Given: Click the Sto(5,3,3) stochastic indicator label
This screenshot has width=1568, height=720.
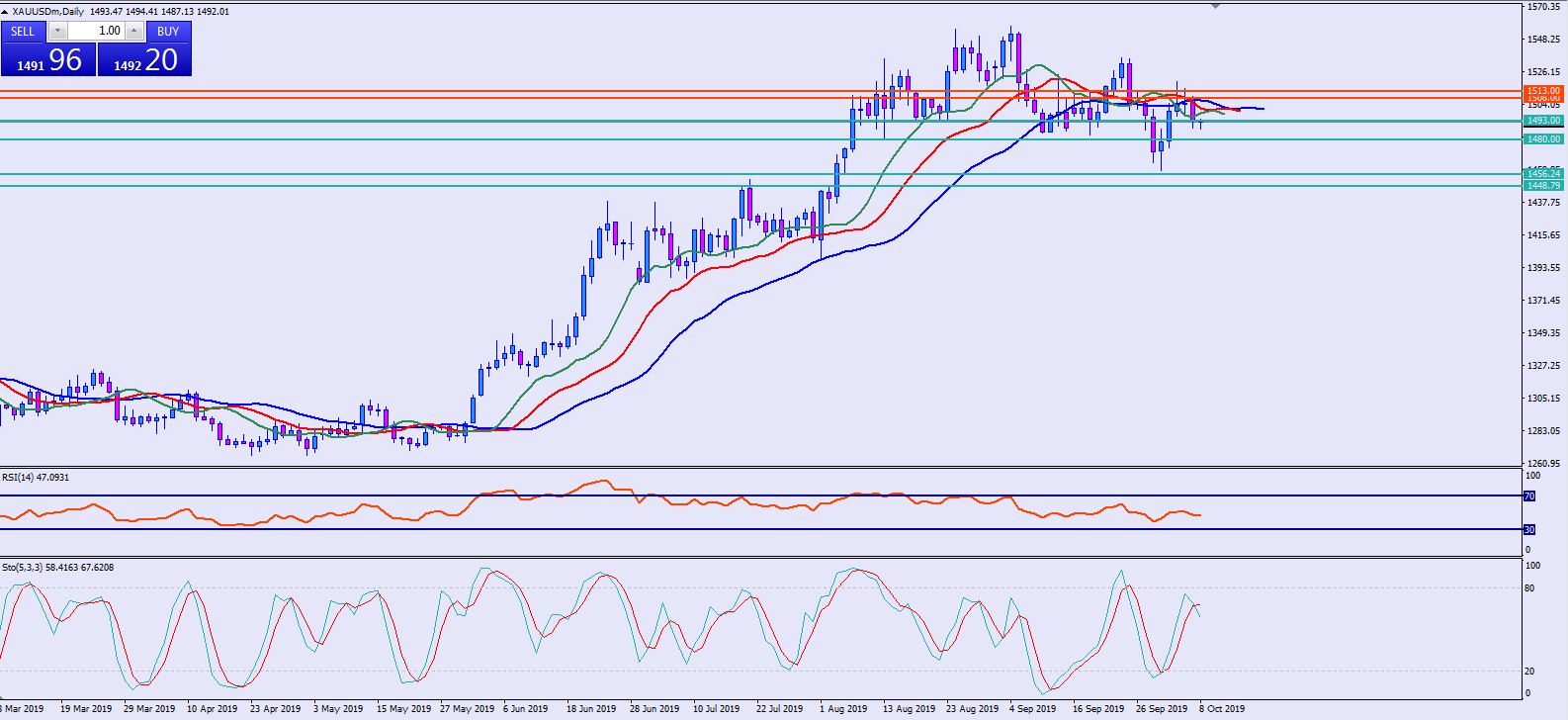Looking at the screenshot, I should (x=57, y=568).
